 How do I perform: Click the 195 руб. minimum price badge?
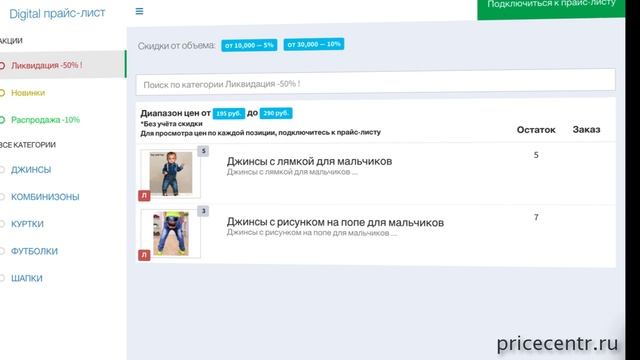click(x=229, y=113)
